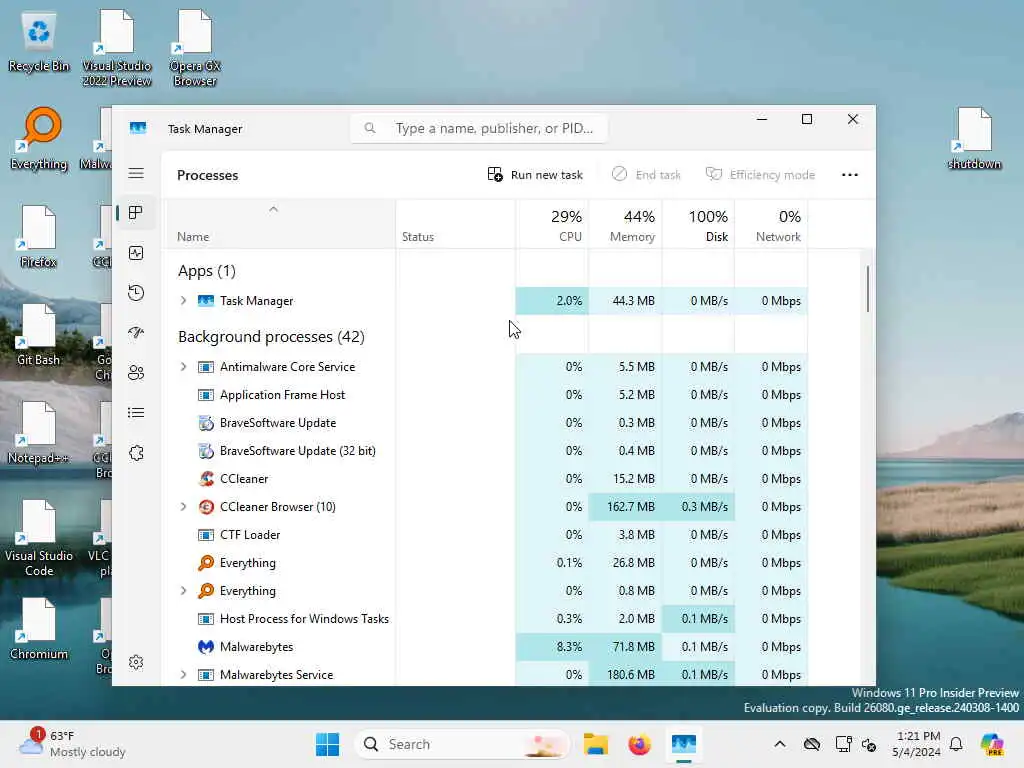The image size is (1024, 768).
Task: Open the Details page icon in sidebar
Action: [136, 413]
